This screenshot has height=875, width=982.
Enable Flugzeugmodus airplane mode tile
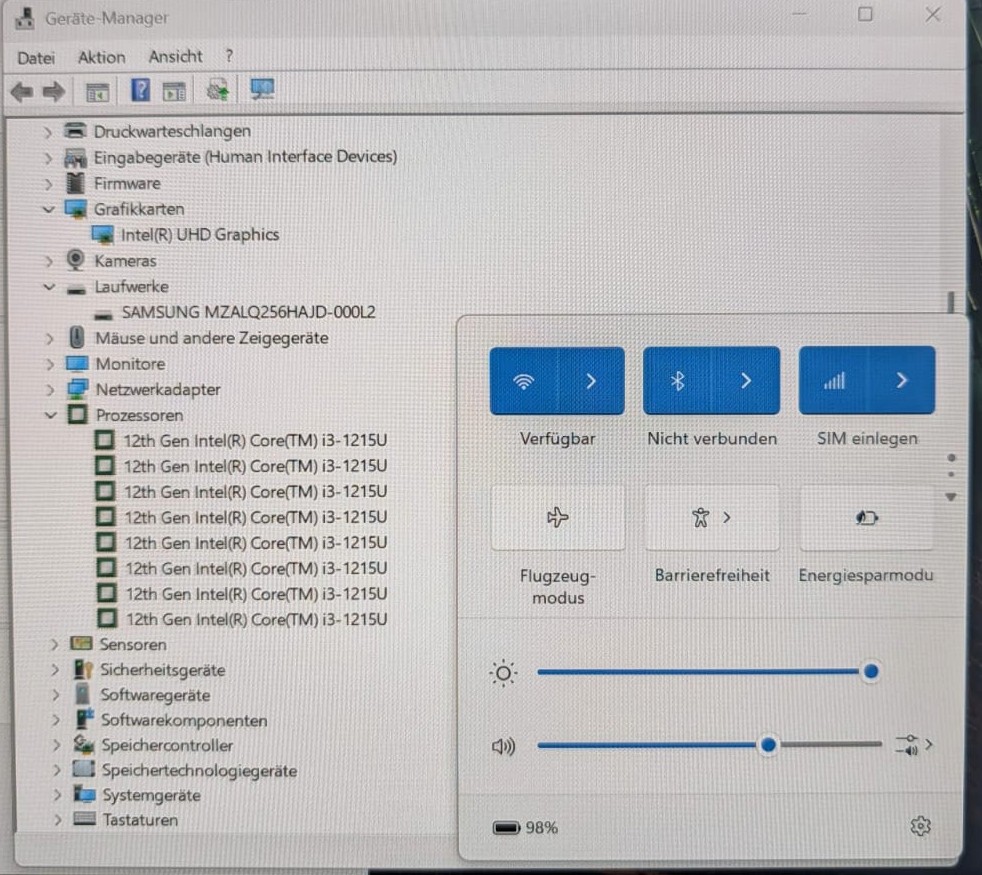click(x=557, y=517)
